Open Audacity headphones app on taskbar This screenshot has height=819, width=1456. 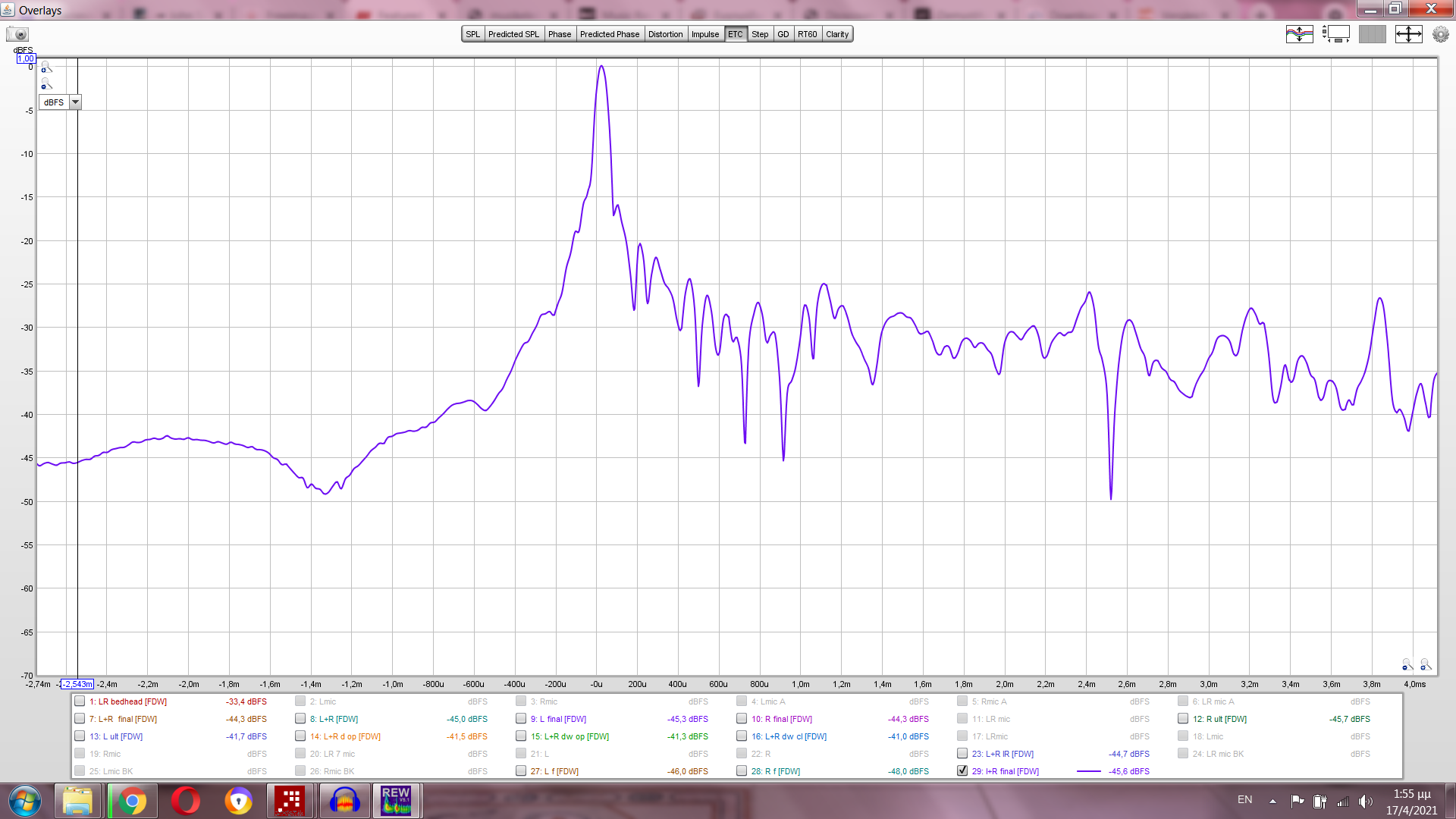tap(344, 801)
